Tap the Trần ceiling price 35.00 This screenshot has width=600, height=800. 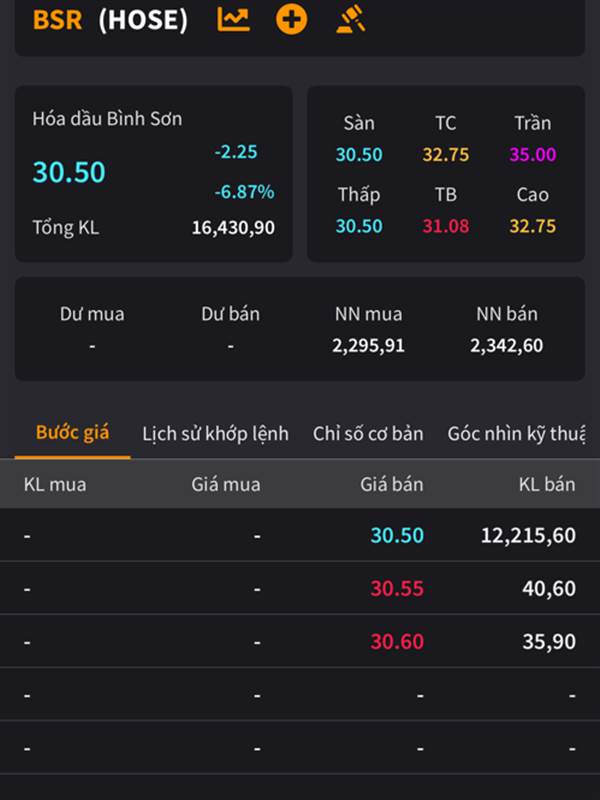(x=533, y=155)
